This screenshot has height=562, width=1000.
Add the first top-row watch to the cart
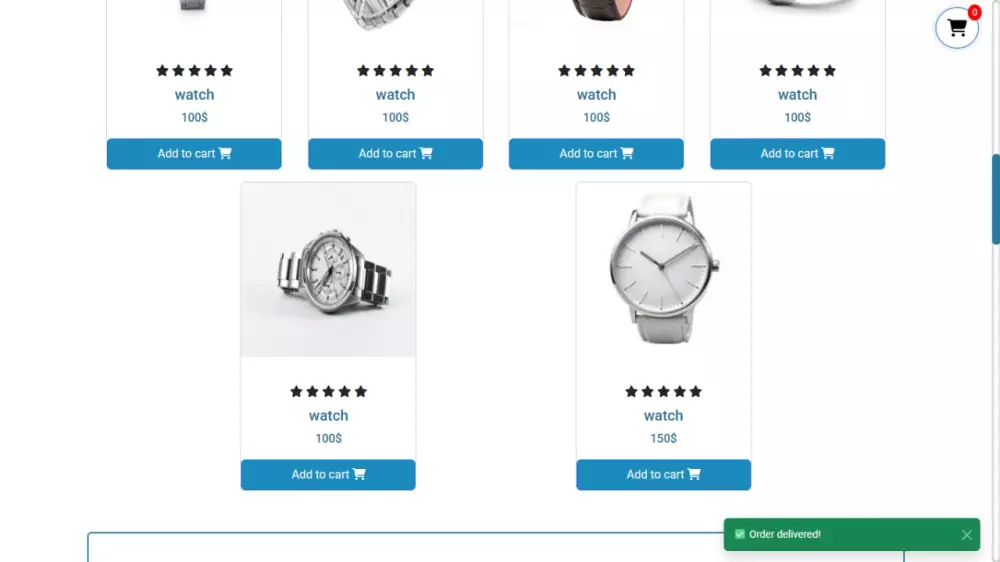194,154
